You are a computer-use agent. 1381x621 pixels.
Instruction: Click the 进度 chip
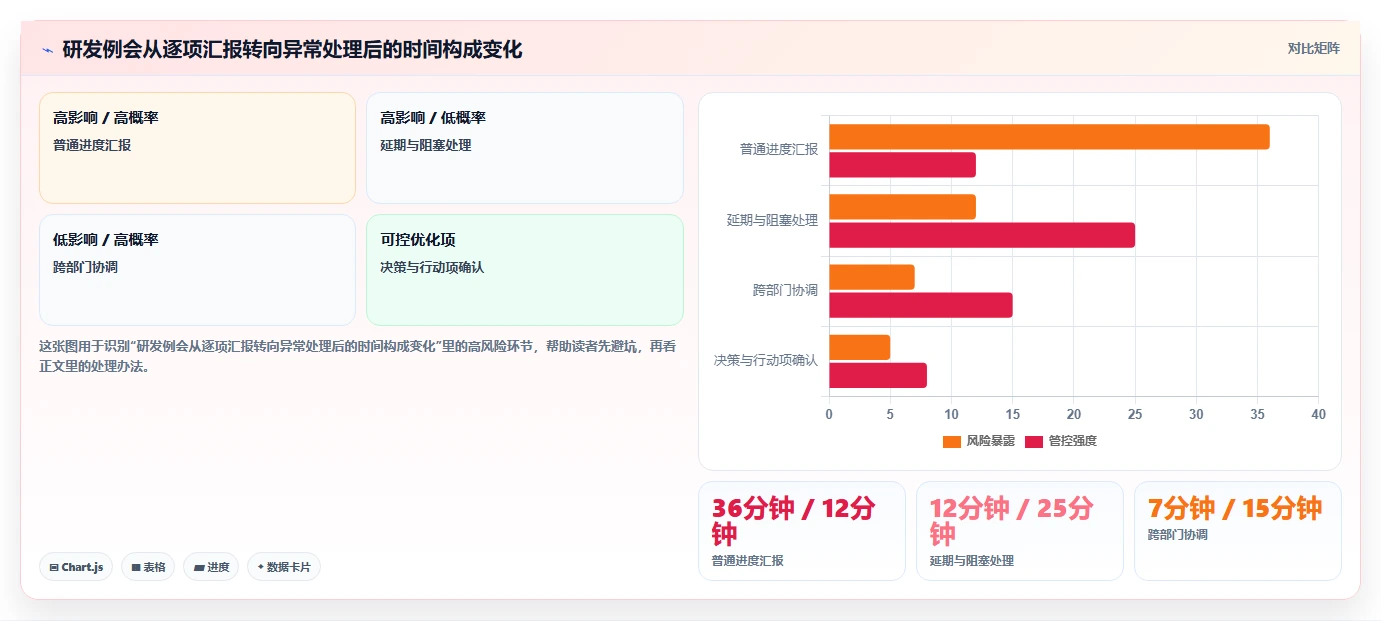coord(211,567)
